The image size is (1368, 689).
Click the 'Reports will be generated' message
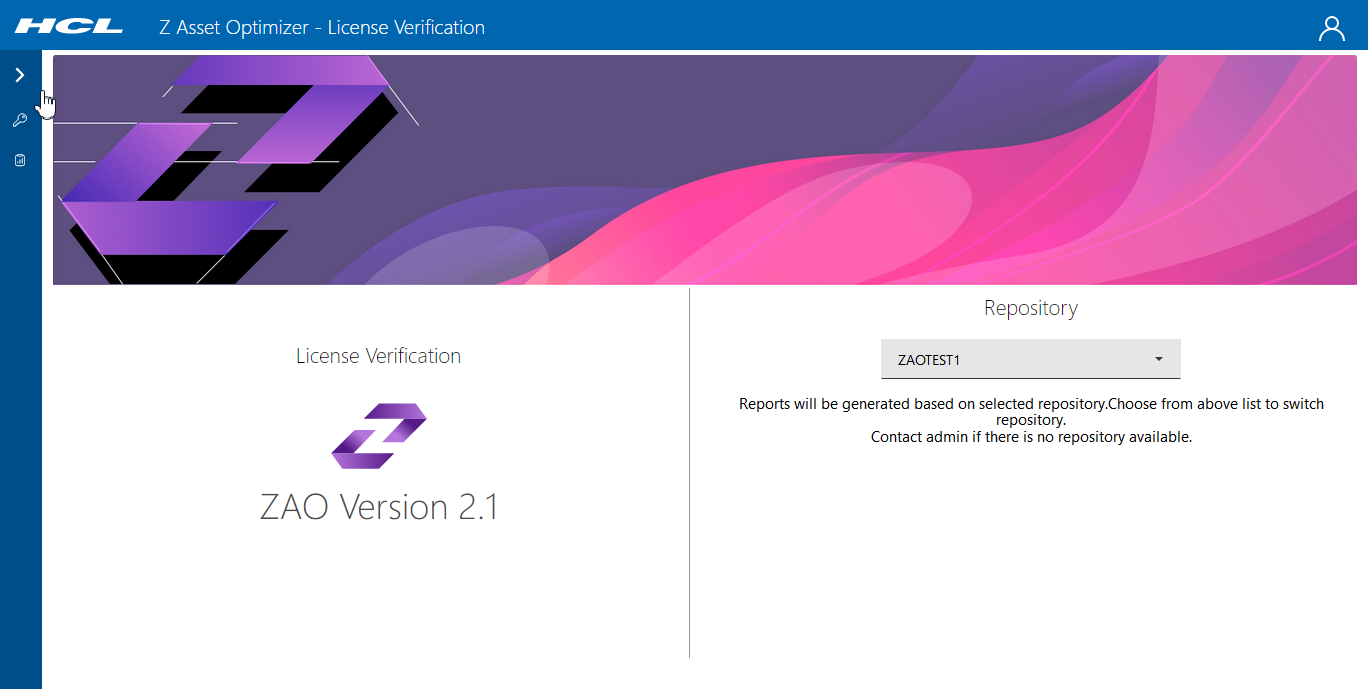click(1031, 412)
